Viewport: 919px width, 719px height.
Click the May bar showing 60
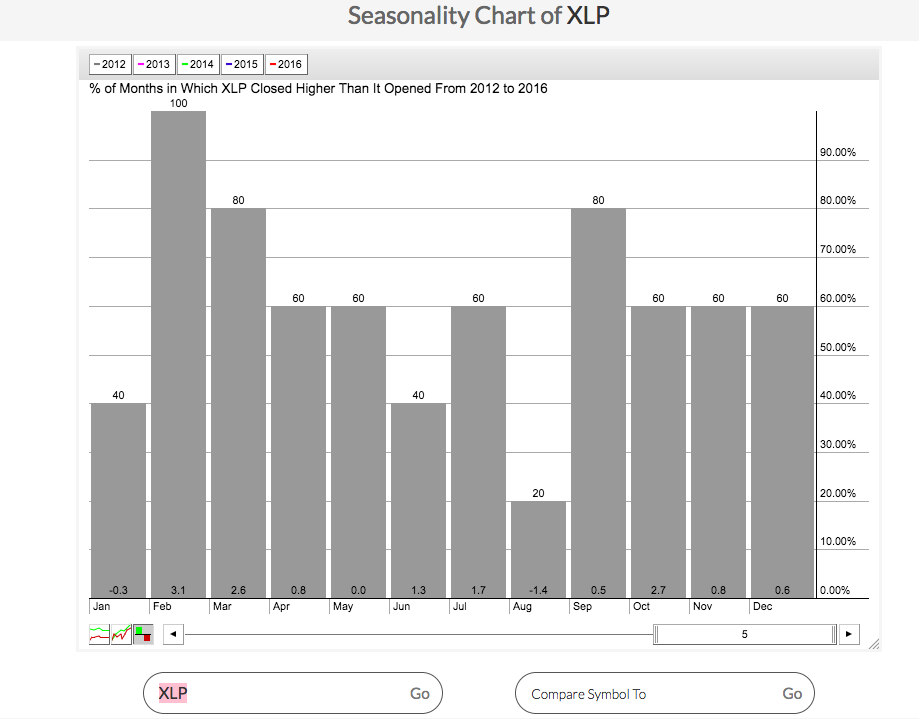[x=359, y=452]
